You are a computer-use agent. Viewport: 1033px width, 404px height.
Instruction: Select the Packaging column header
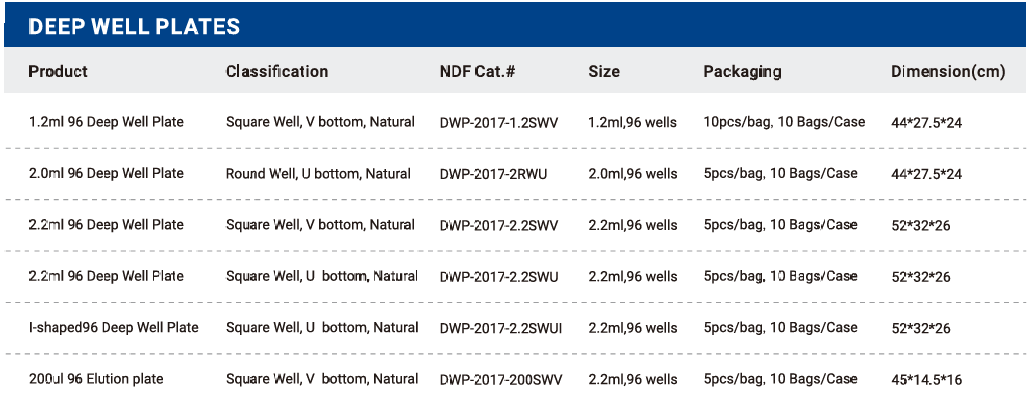[742, 71]
